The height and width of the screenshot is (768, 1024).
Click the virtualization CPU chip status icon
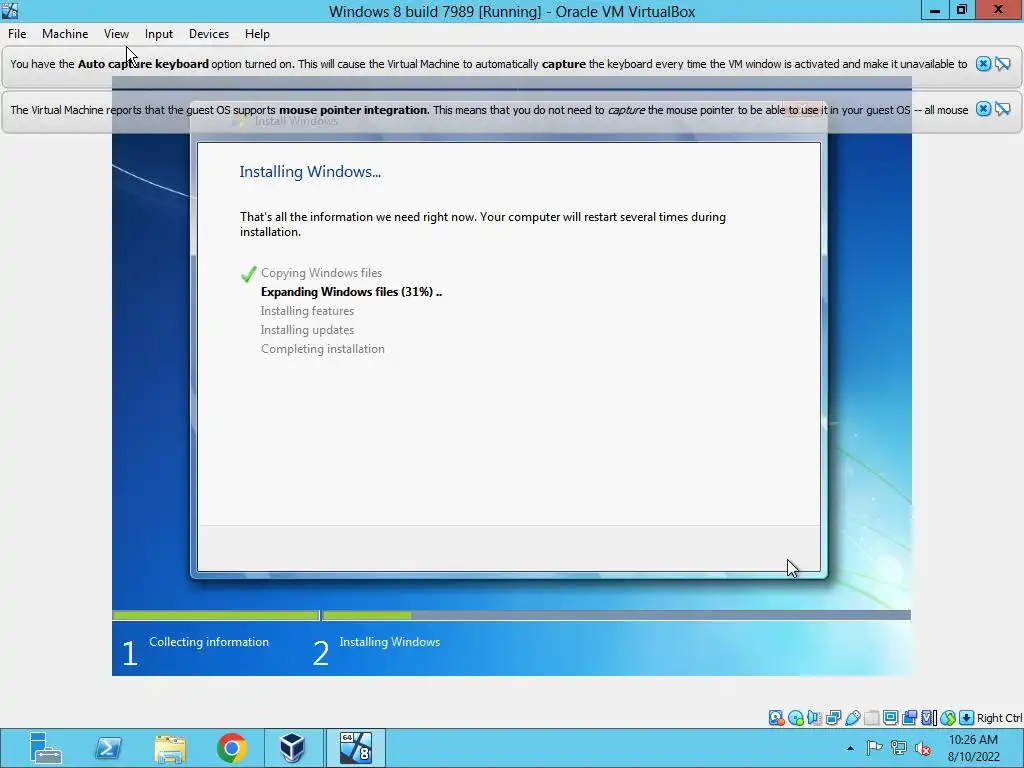pos(928,718)
